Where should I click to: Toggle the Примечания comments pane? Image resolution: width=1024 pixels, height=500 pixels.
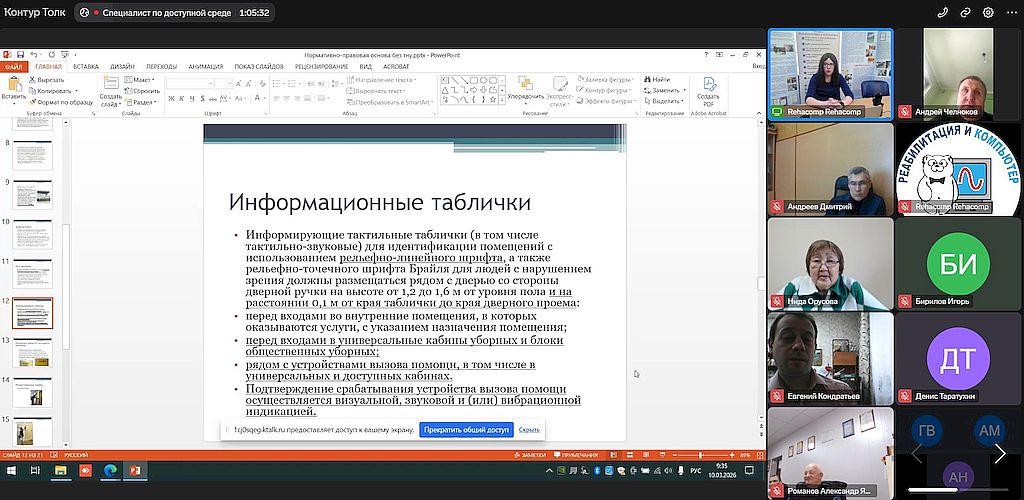tap(576, 454)
